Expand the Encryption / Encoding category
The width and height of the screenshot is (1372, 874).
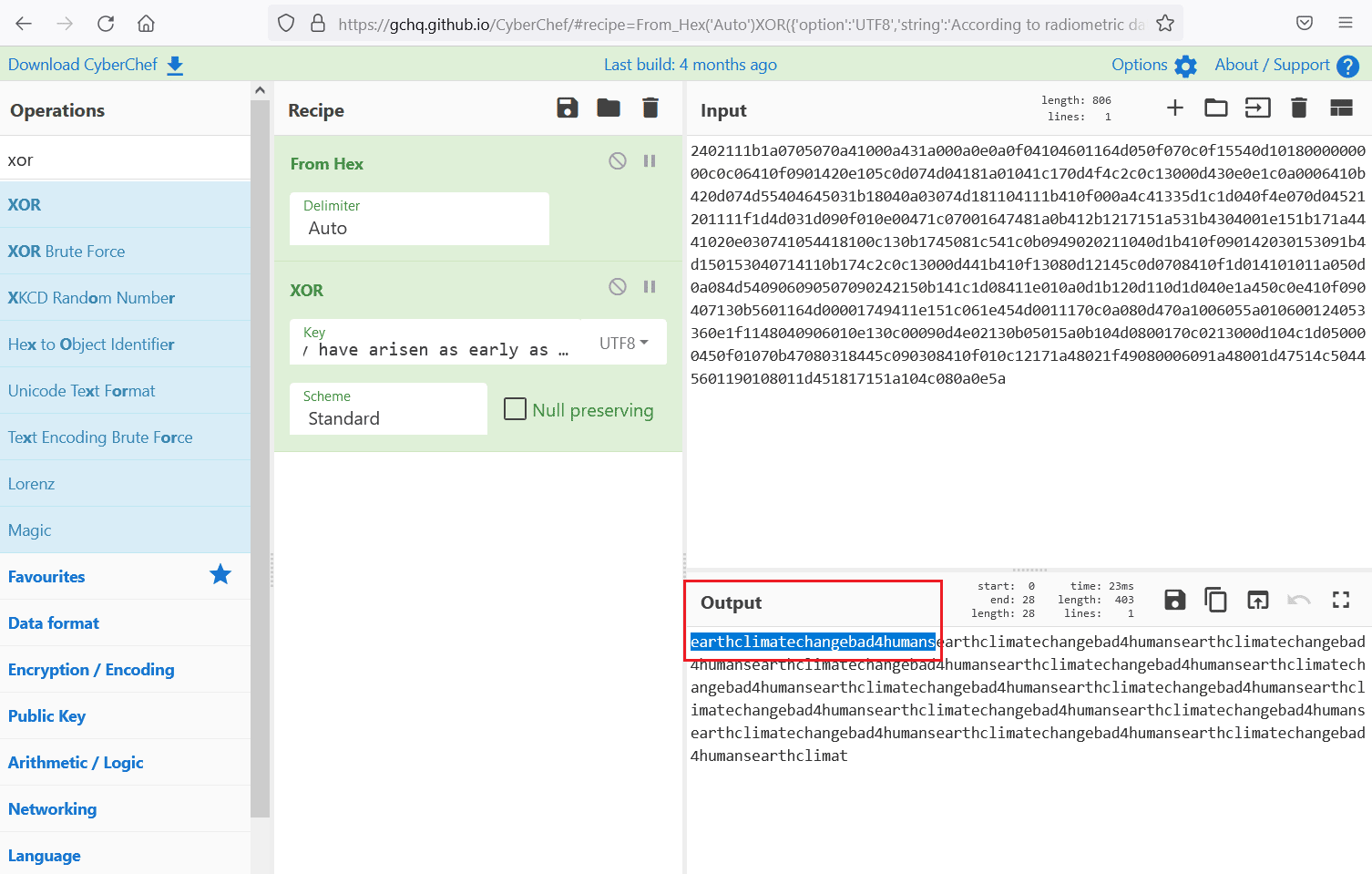pos(91,670)
